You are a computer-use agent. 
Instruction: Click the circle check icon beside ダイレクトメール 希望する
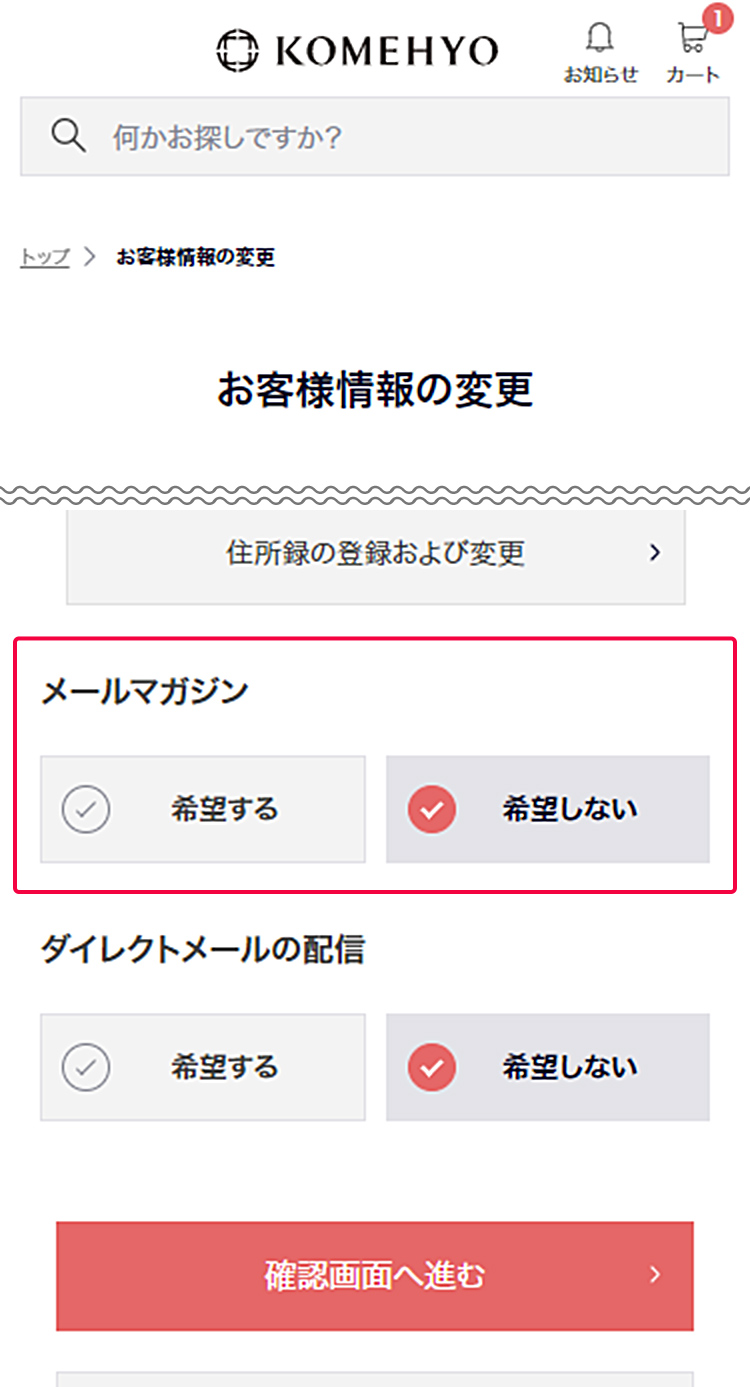pos(87,1067)
